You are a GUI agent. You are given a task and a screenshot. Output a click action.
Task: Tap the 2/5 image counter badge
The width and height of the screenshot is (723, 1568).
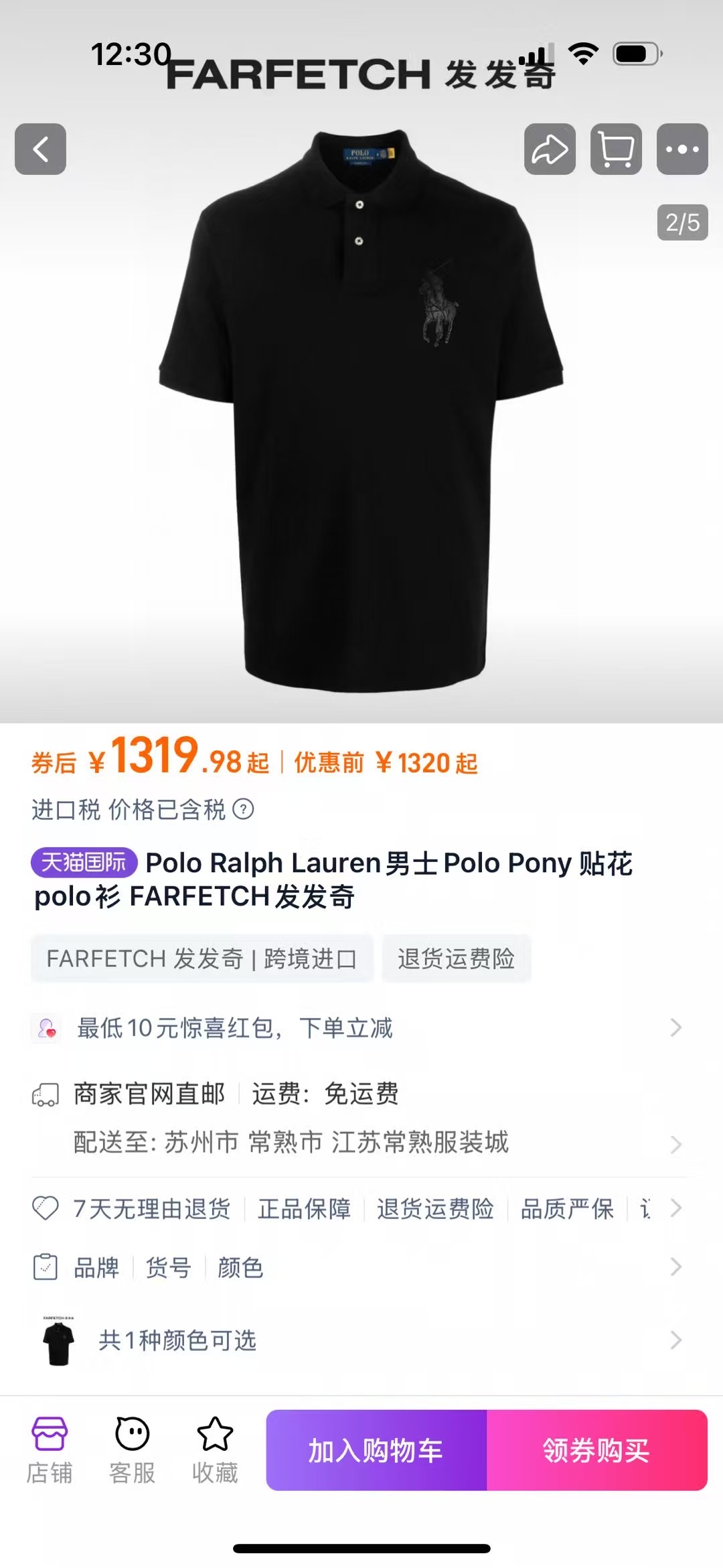tap(682, 222)
